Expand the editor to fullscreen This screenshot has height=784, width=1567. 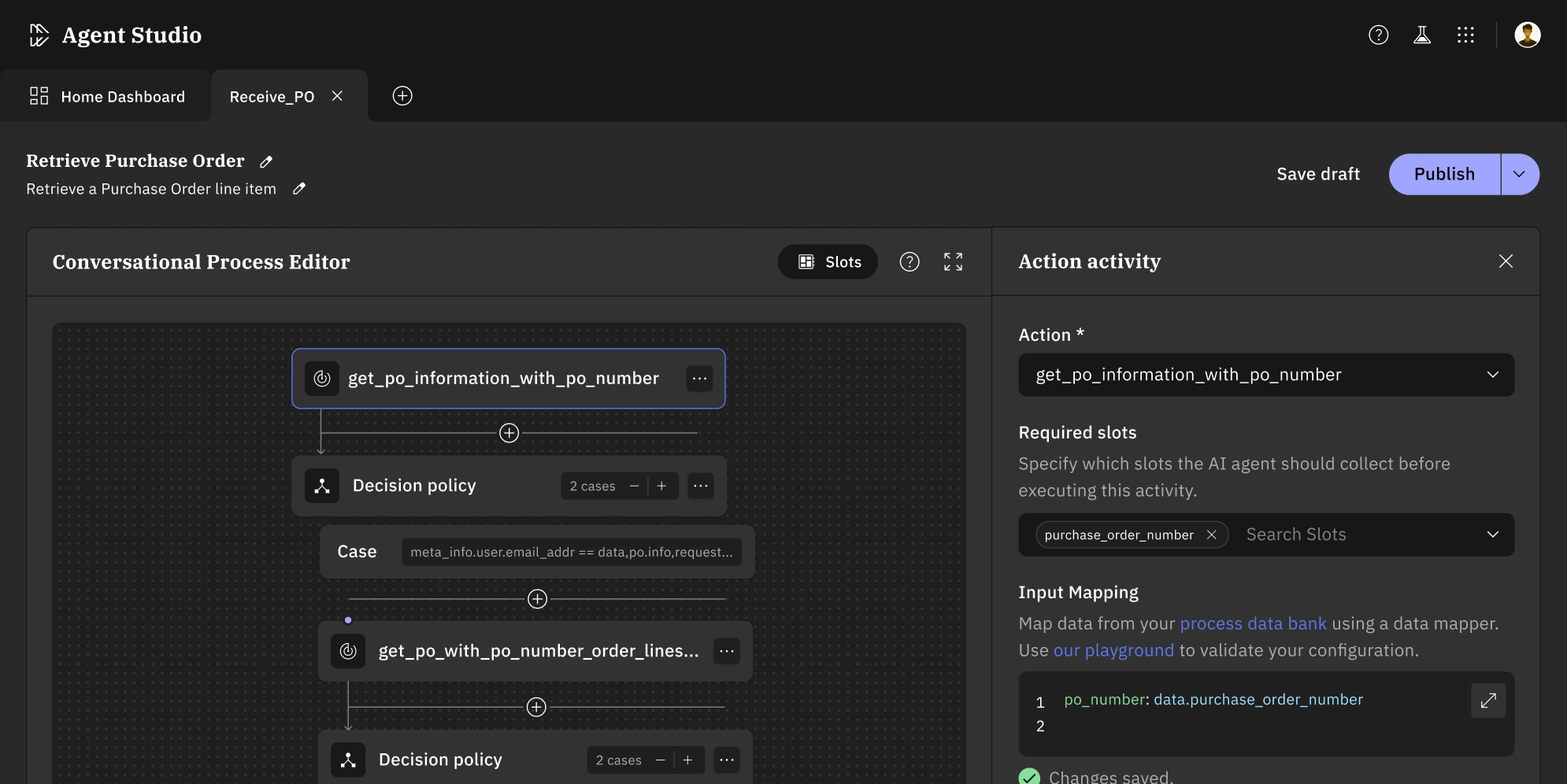click(x=953, y=262)
